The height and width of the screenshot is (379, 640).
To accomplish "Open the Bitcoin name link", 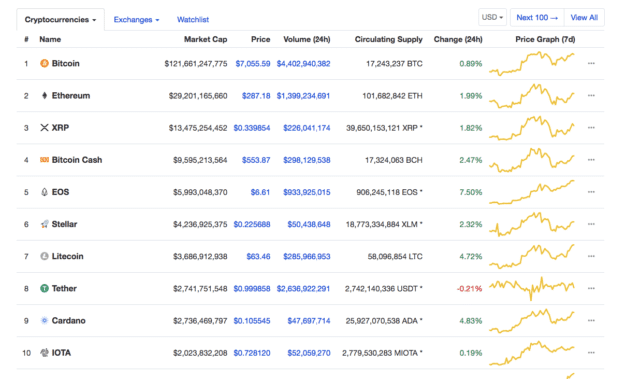I will click(x=65, y=63).
